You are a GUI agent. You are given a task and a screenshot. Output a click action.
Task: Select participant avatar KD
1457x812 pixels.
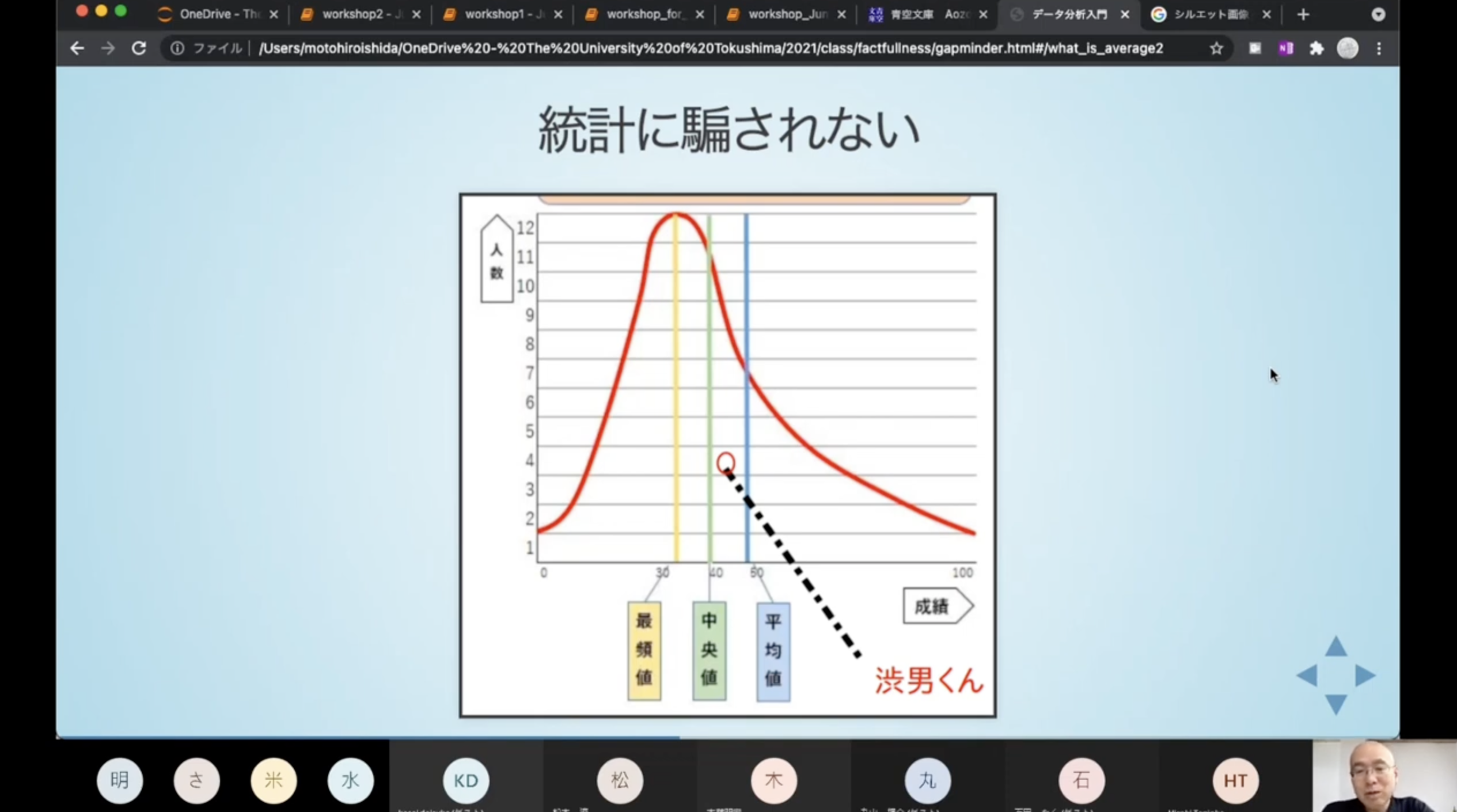pyautogui.click(x=466, y=780)
